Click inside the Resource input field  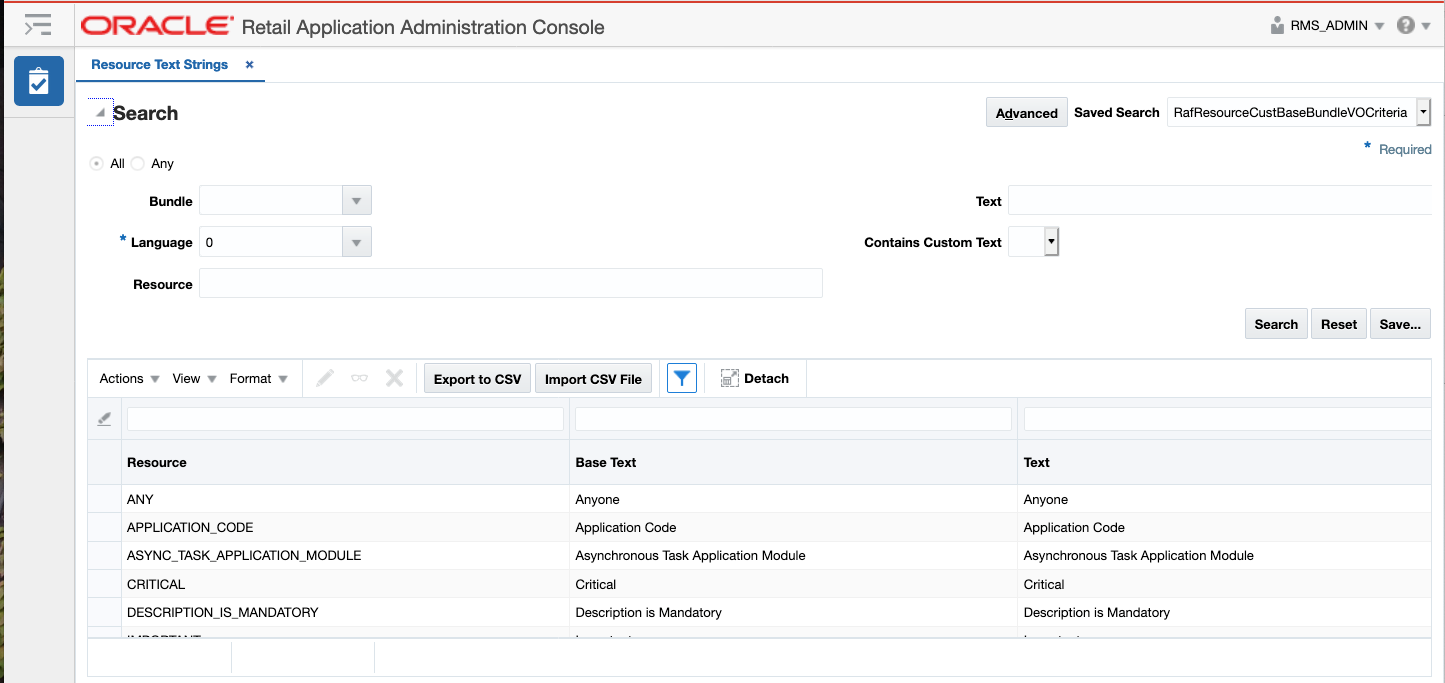(x=510, y=283)
